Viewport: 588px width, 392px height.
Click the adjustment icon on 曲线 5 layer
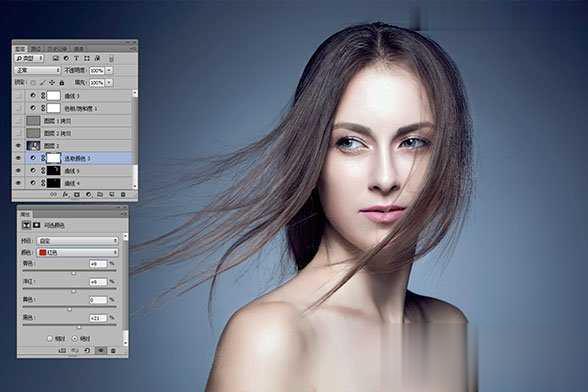pos(33,171)
